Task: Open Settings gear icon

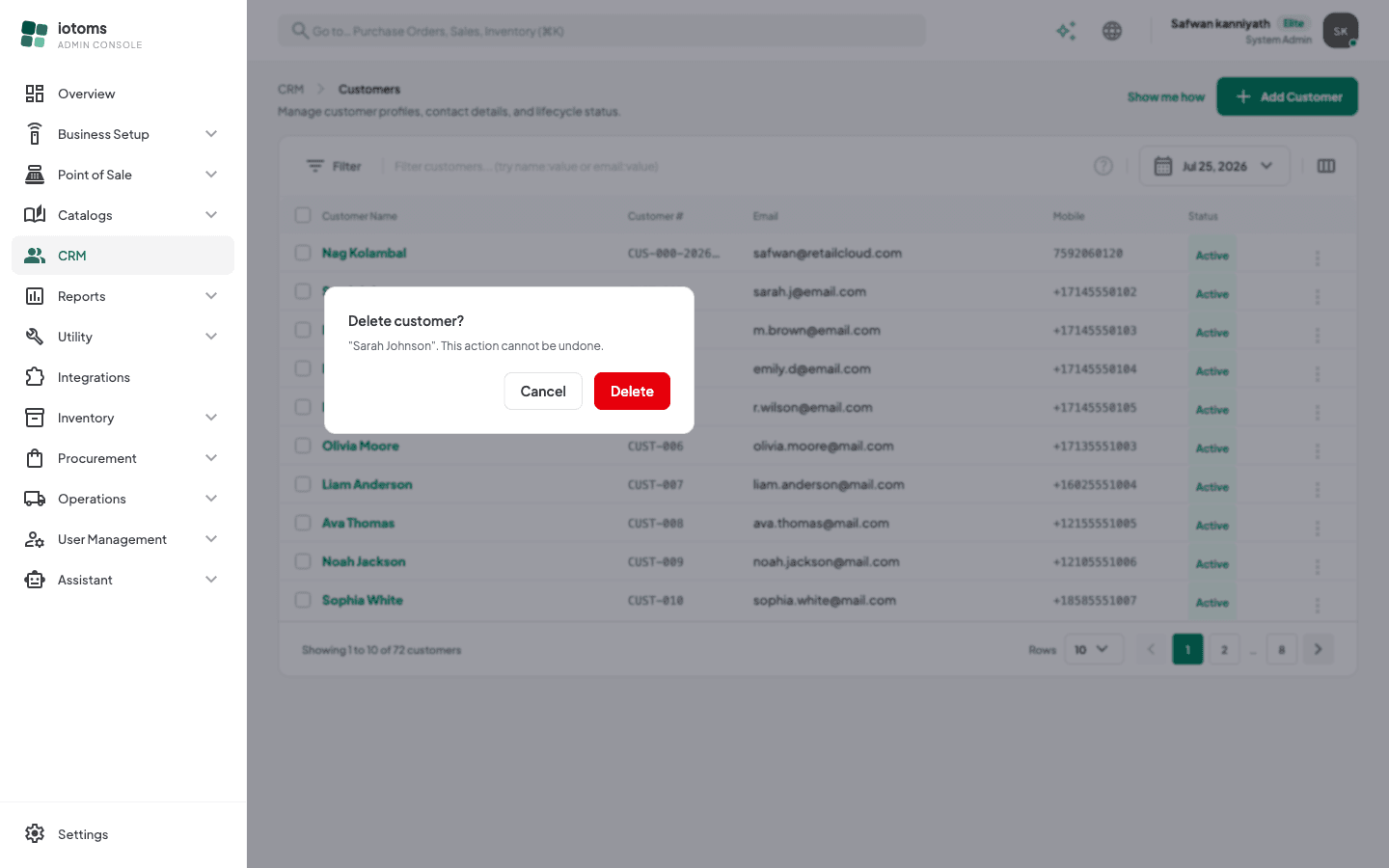Action: 35,834
